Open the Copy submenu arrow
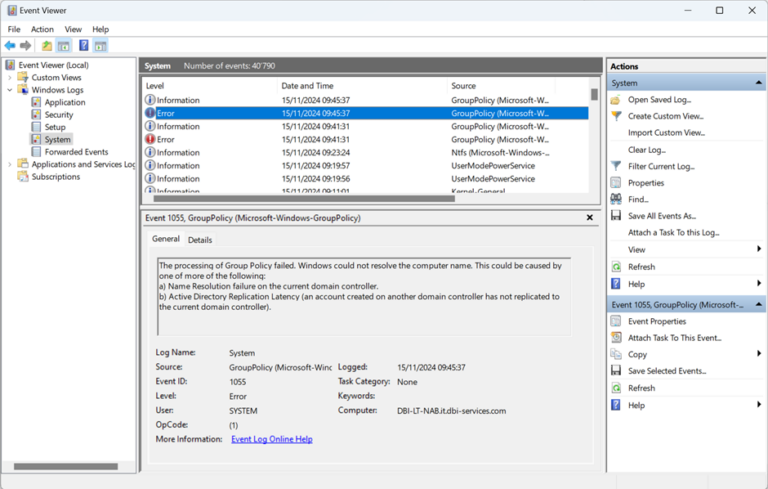The height and width of the screenshot is (489, 768). click(759, 354)
